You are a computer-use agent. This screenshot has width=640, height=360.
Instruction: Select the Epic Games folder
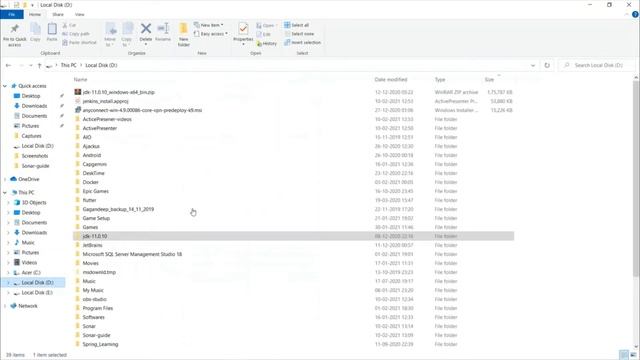96,191
